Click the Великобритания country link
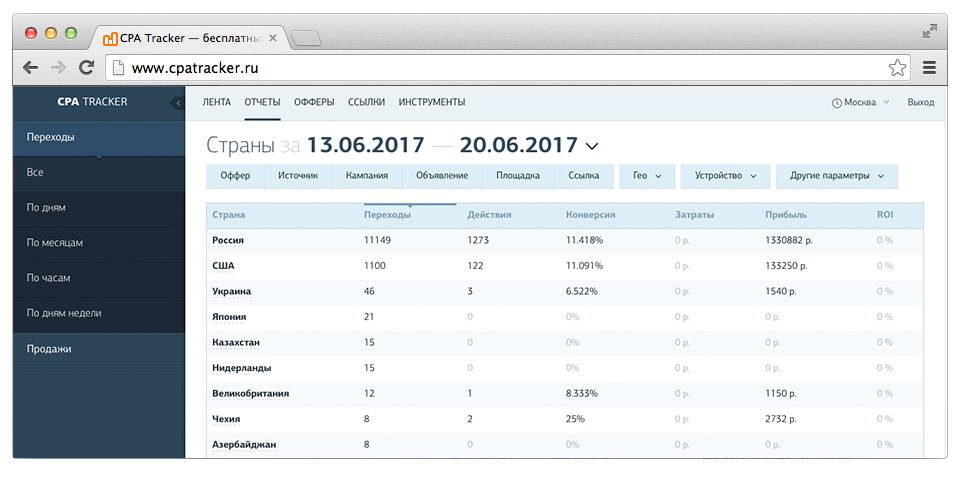This screenshot has width=960, height=486. tap(250, 394)
